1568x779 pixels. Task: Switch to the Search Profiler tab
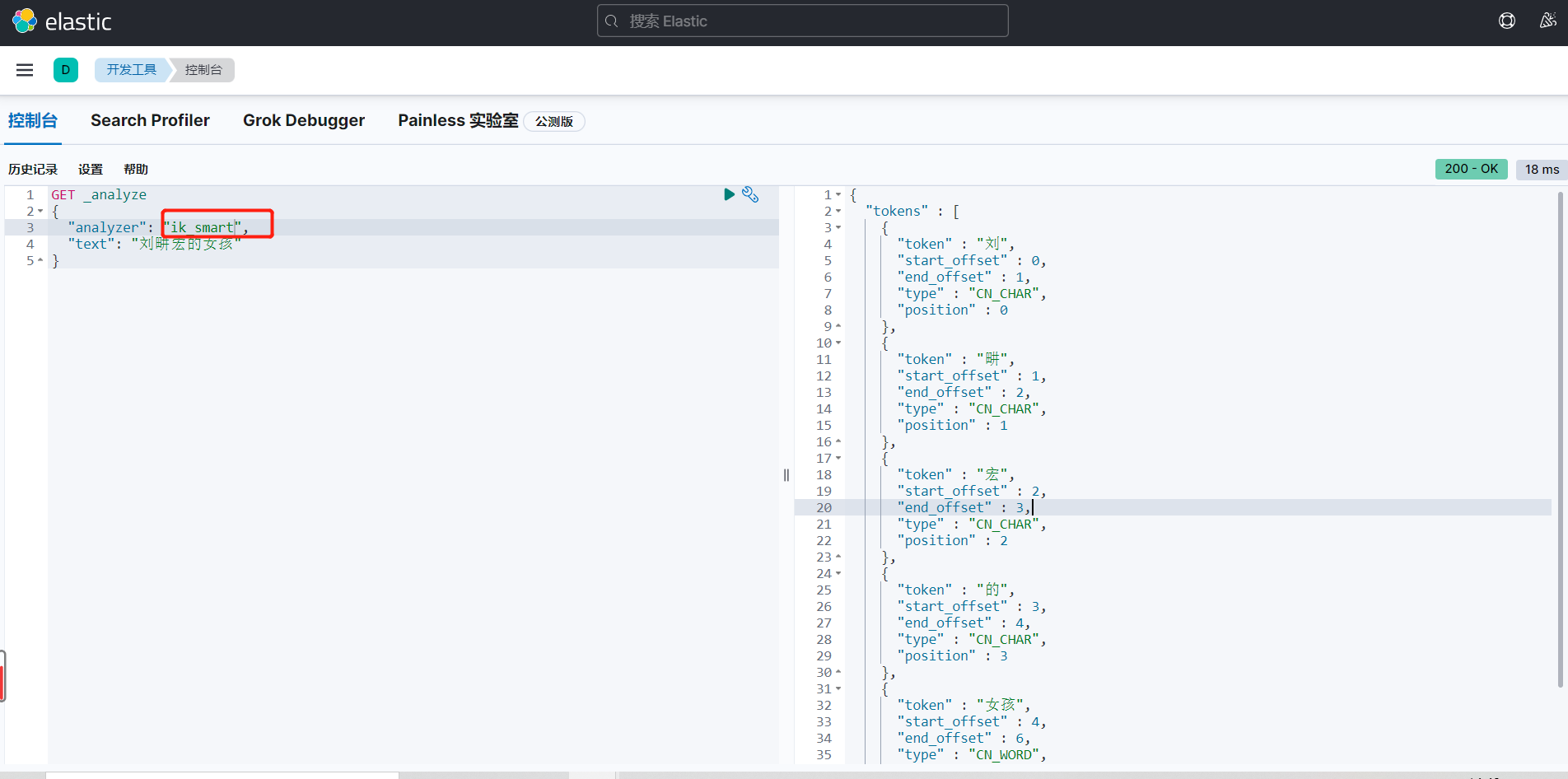(x=150, y=121)
